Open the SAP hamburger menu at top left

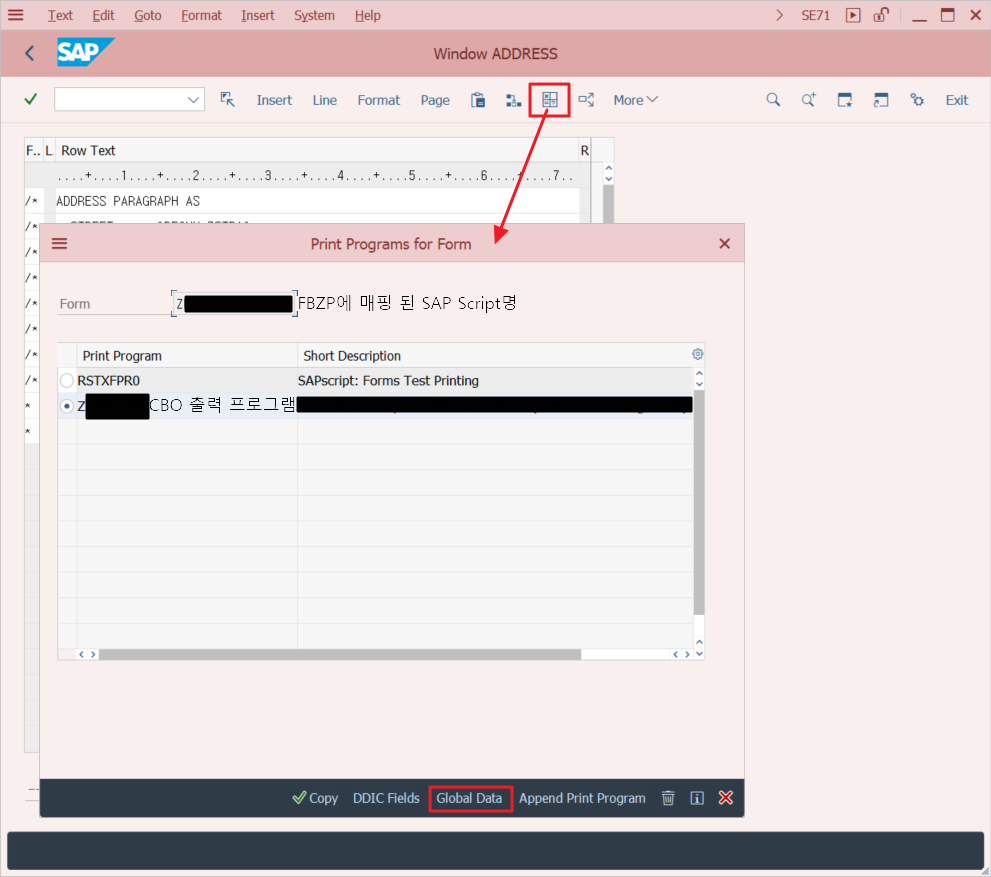click(x=16, y=15)
